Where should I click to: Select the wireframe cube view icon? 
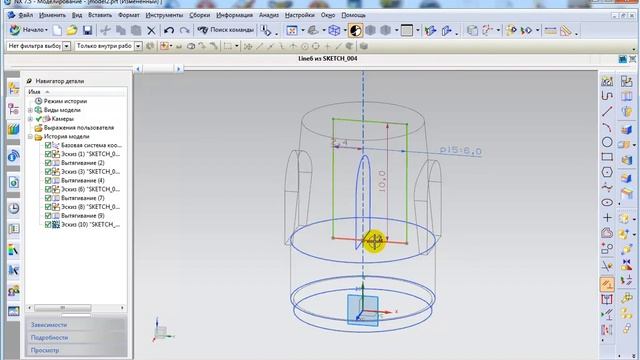click(x=334, y=30)
